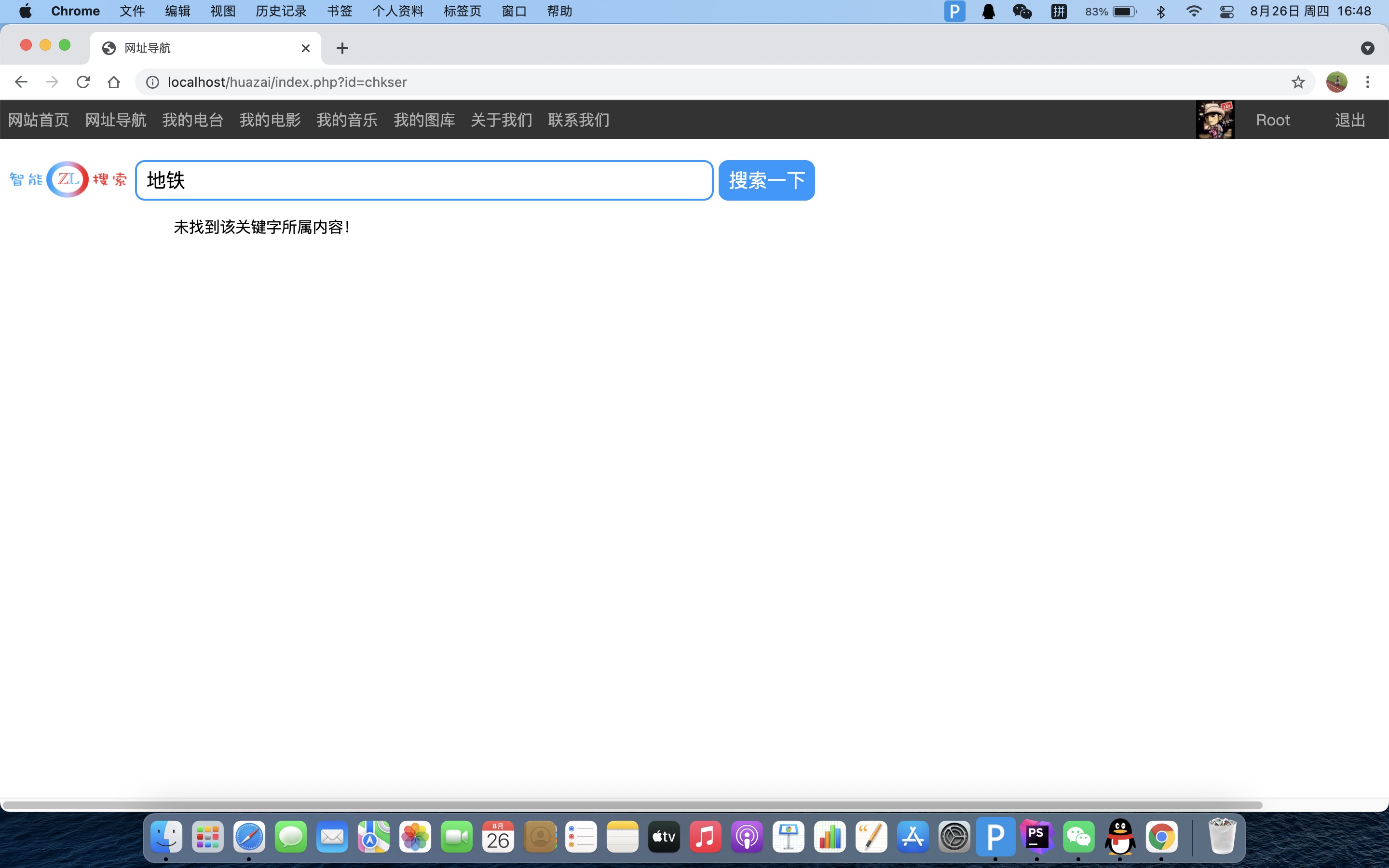Go to 我的音乐 page
Screen dimensions: 1389x868
click(x=347, y=120)
